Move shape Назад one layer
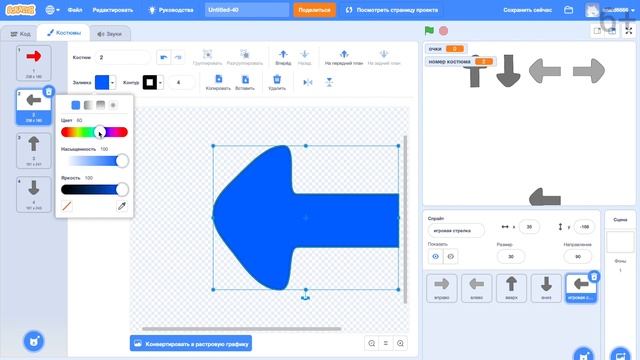Image resolution: width=640 pixels, height=360 pixels. pos(304,57)
